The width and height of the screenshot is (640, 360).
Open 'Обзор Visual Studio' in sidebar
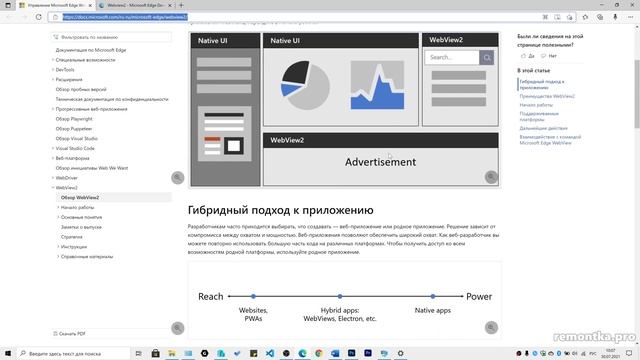click(76, 138)
